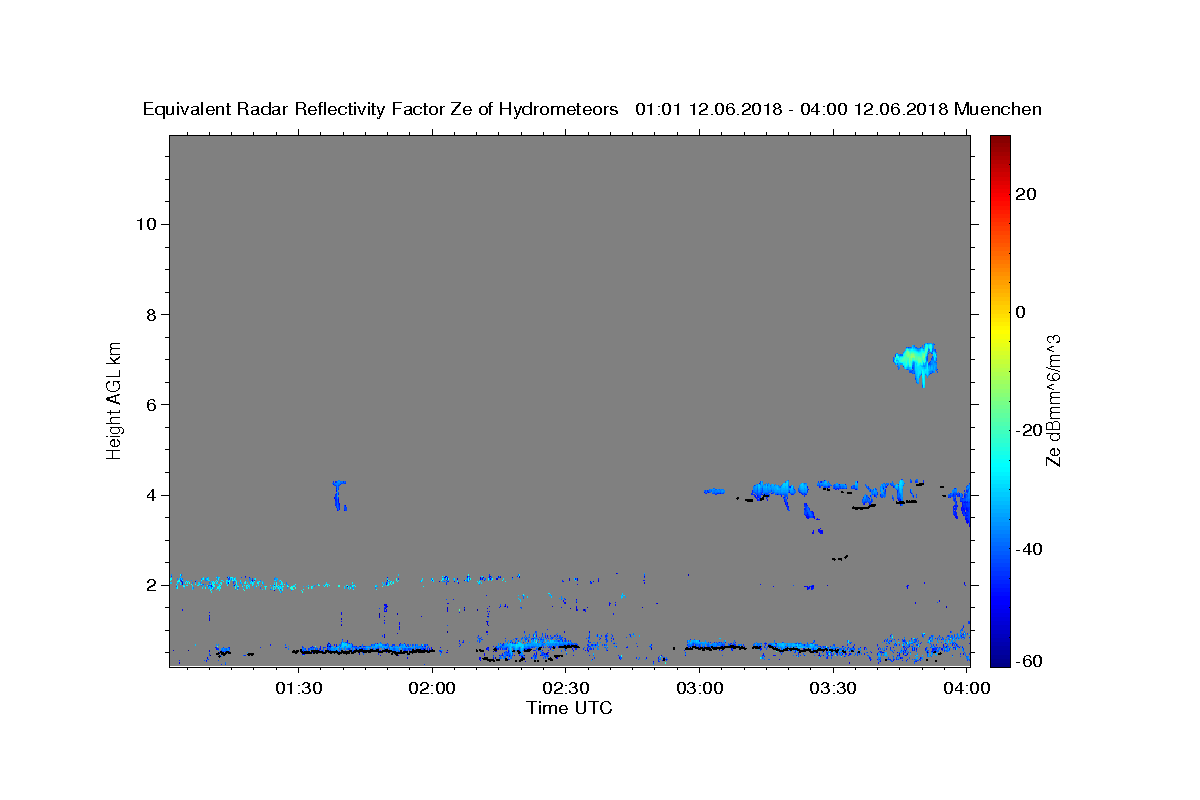Click the '01:30' time tick label
This screenshot has width=1200, height=800.
click(x=299, y=688)
